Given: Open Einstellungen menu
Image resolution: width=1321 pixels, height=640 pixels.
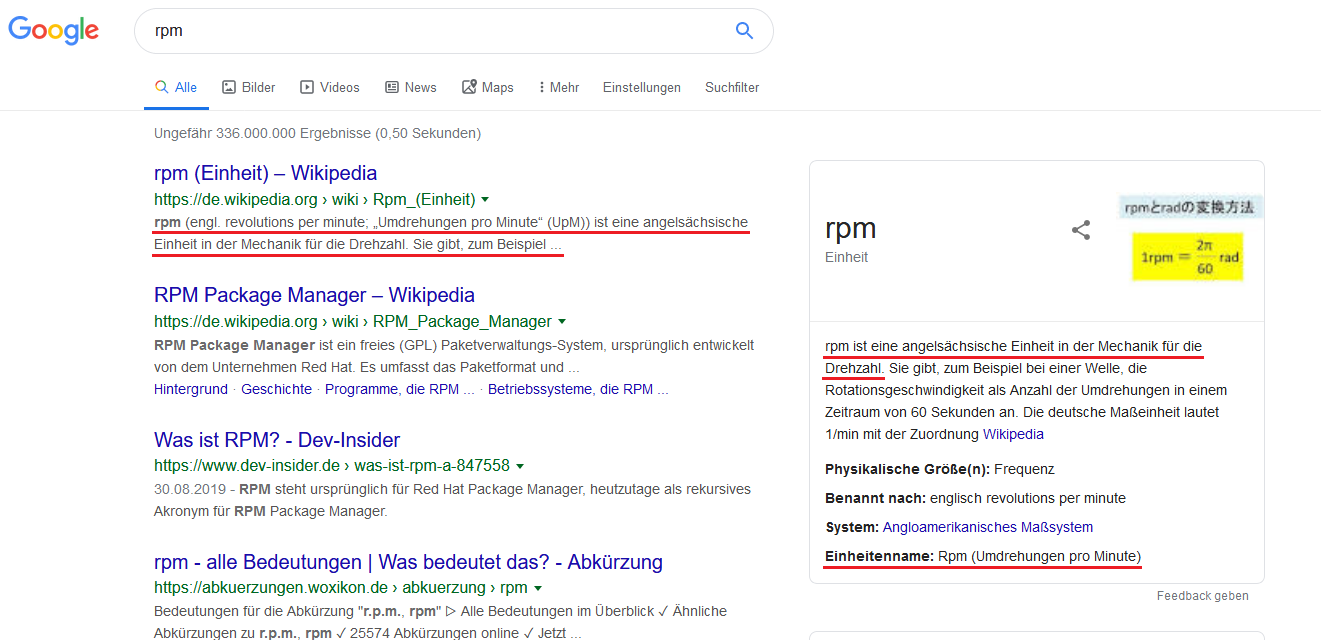Looking at the screenshot, I should (x=642, y=88).
